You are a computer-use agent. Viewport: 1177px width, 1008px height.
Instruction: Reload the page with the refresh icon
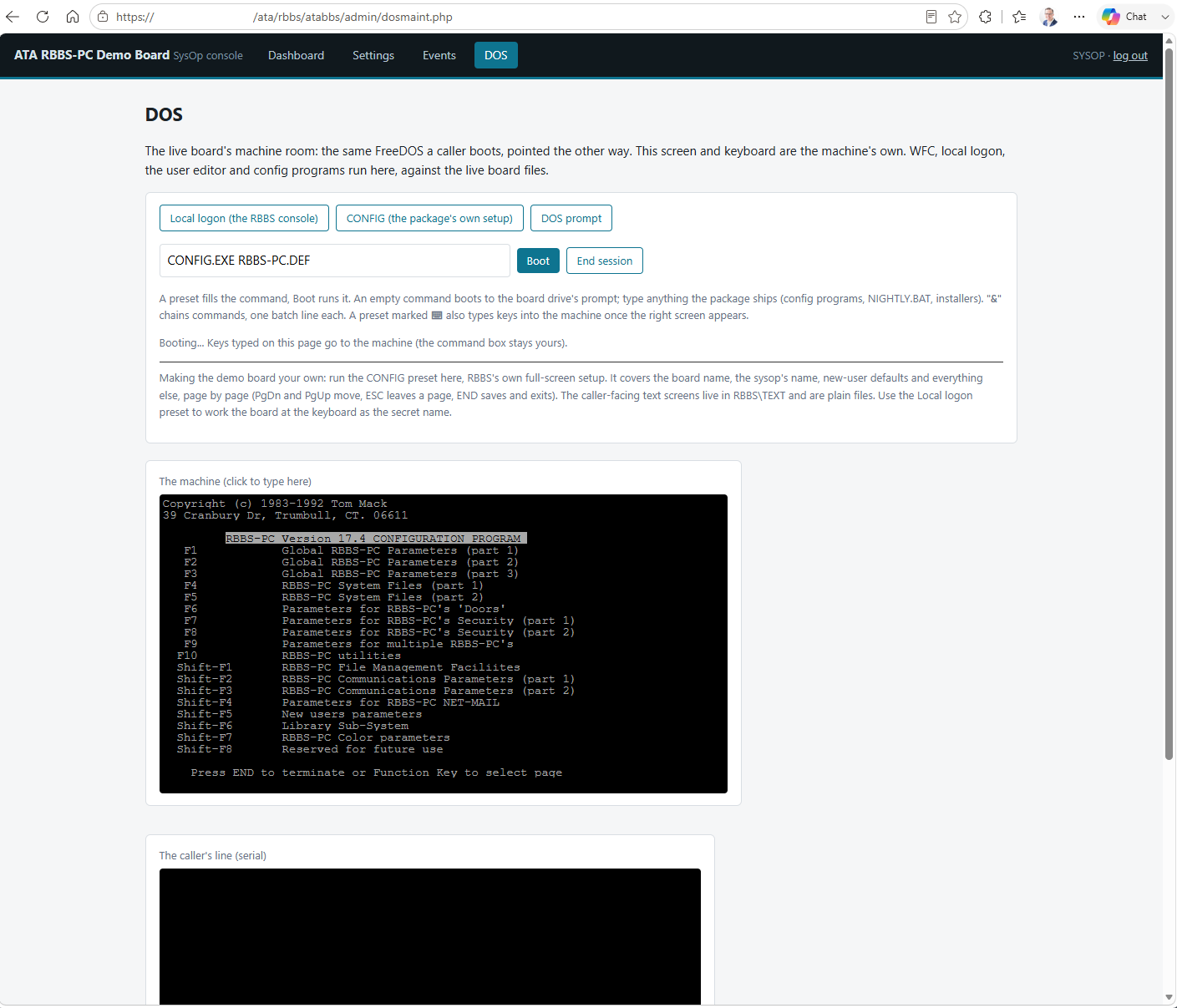click(x=43, y=17)
